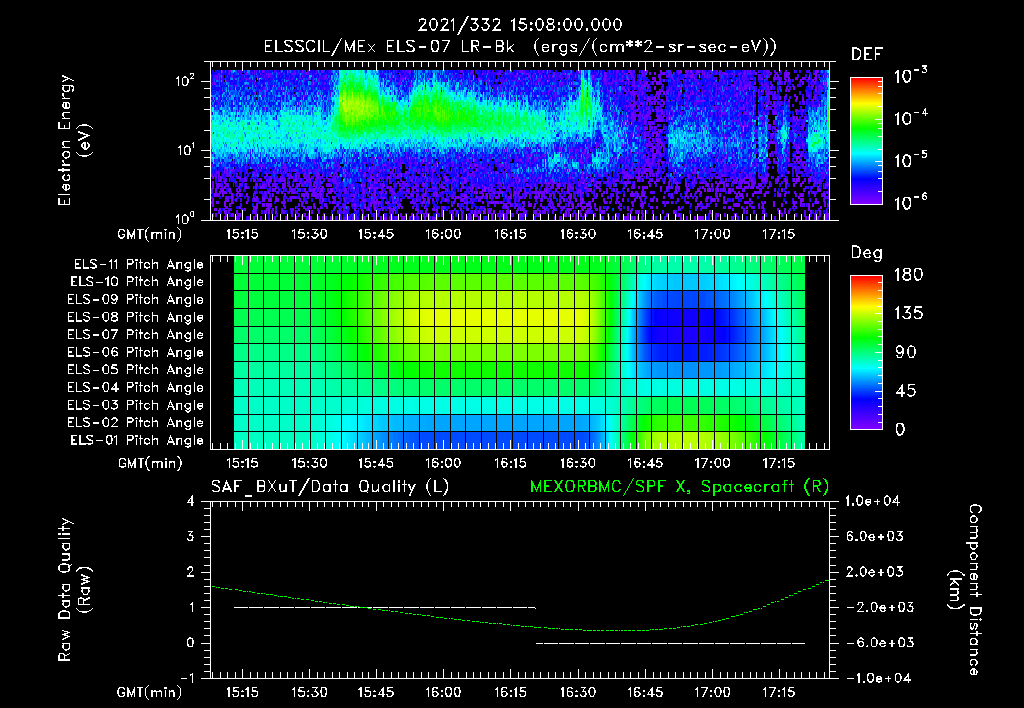Select the Component Distance (km) axis label
Image resolution: width=1024 pixels, height=708 pixels.
965,590
